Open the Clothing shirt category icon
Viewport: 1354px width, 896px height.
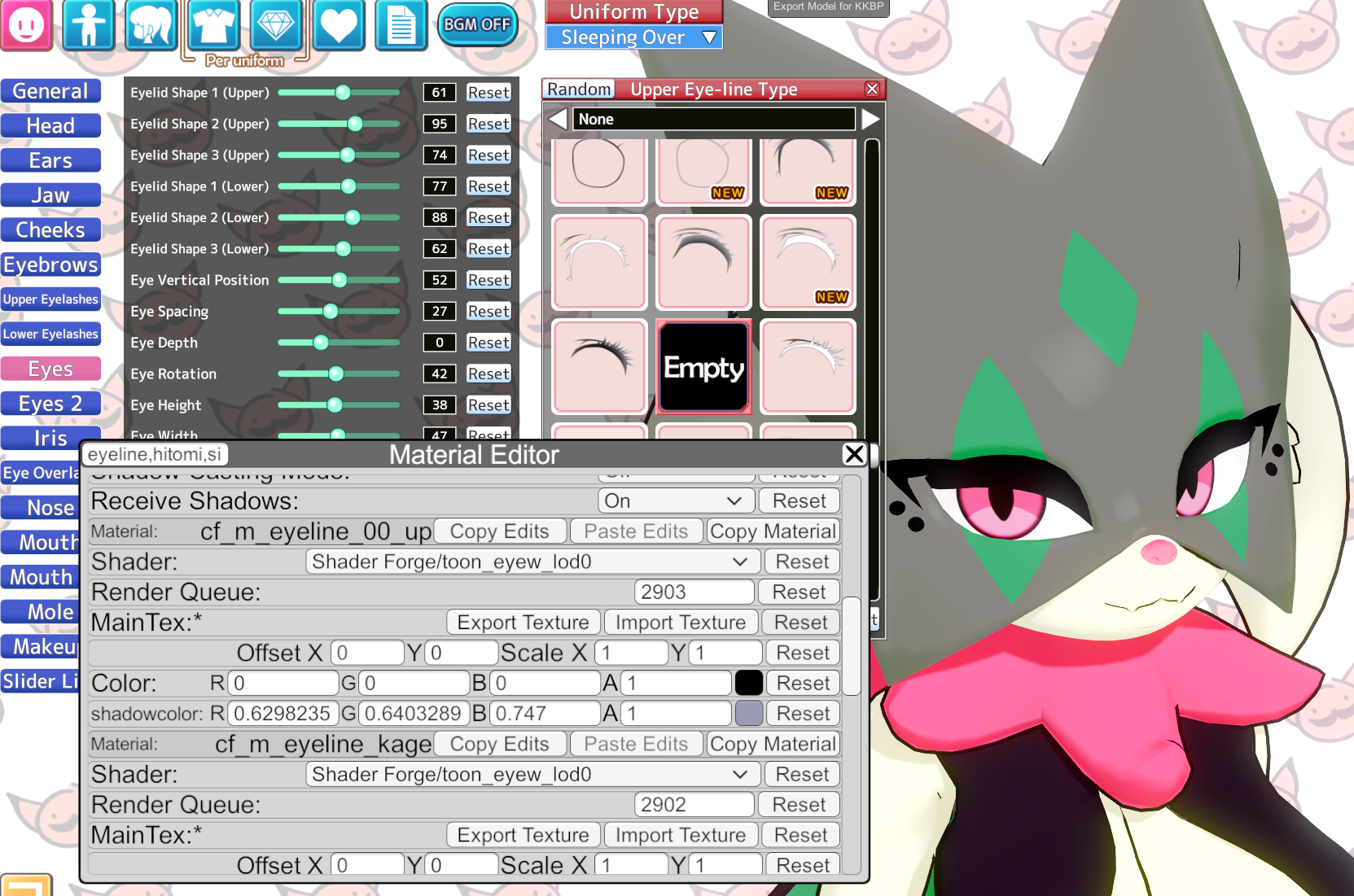click(x=213, y=24)
